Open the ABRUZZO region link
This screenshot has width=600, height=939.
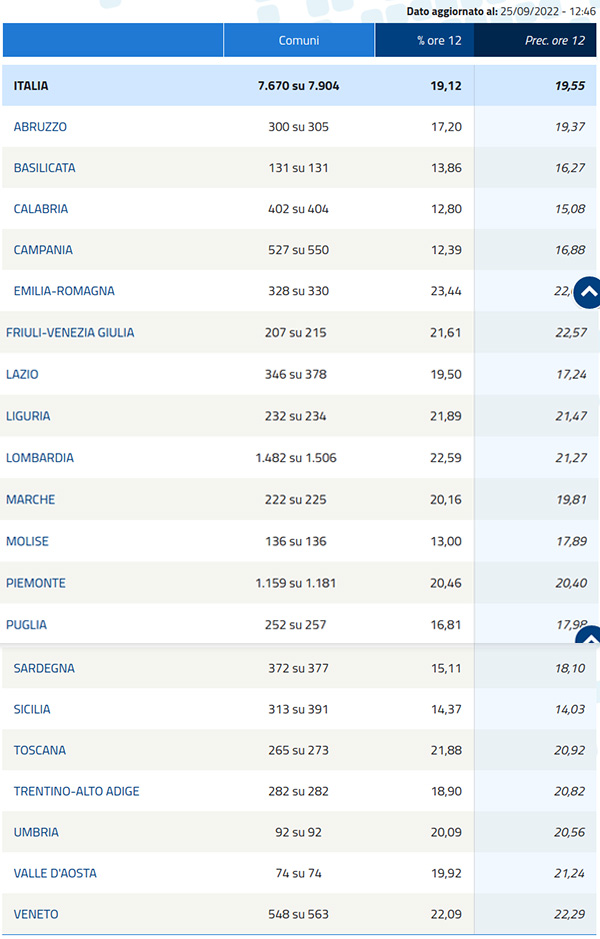[41, 127]
